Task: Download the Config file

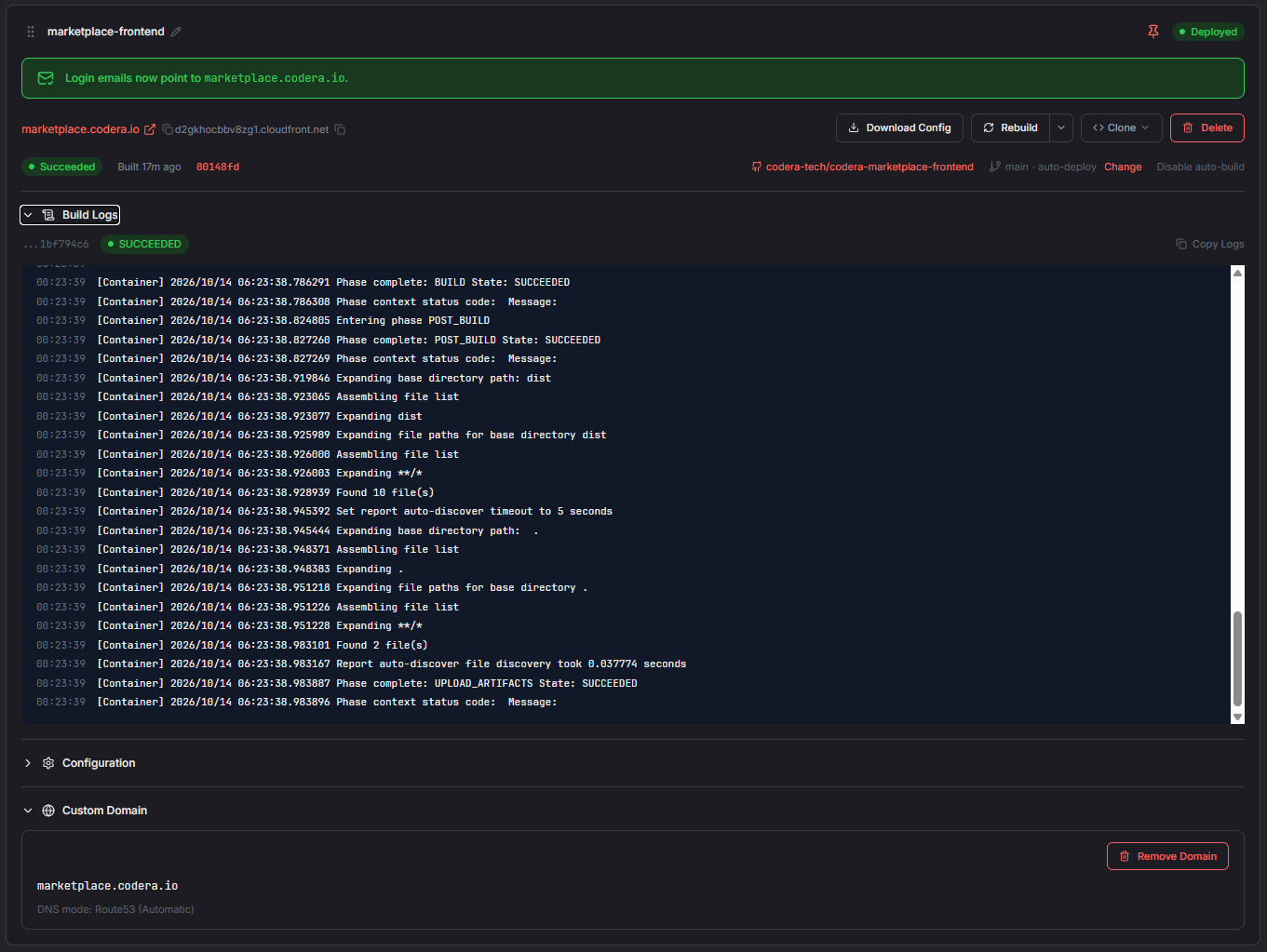Action: [899, 127]
